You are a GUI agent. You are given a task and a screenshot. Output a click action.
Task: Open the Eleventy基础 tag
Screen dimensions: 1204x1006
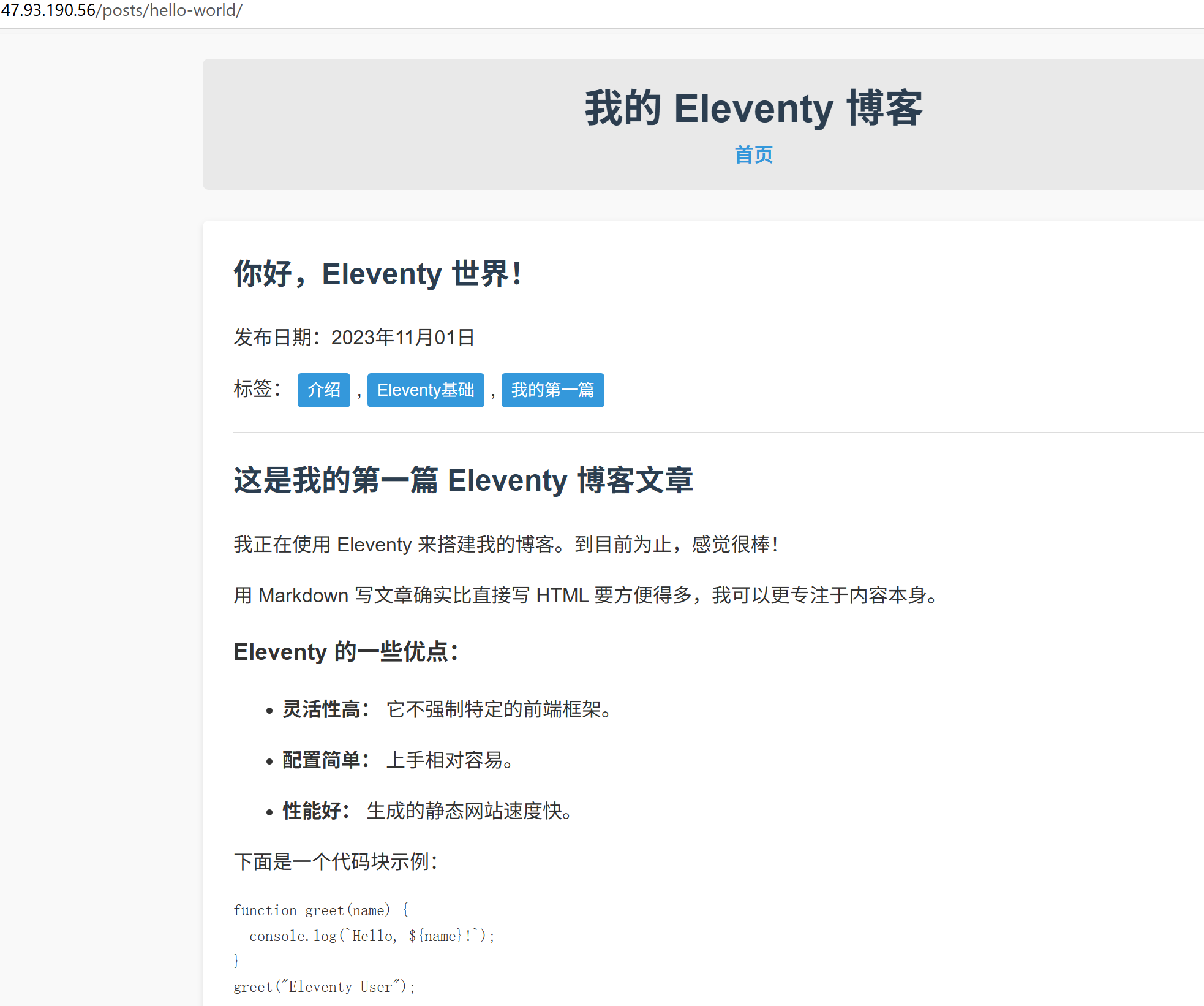tap(426, 390)
